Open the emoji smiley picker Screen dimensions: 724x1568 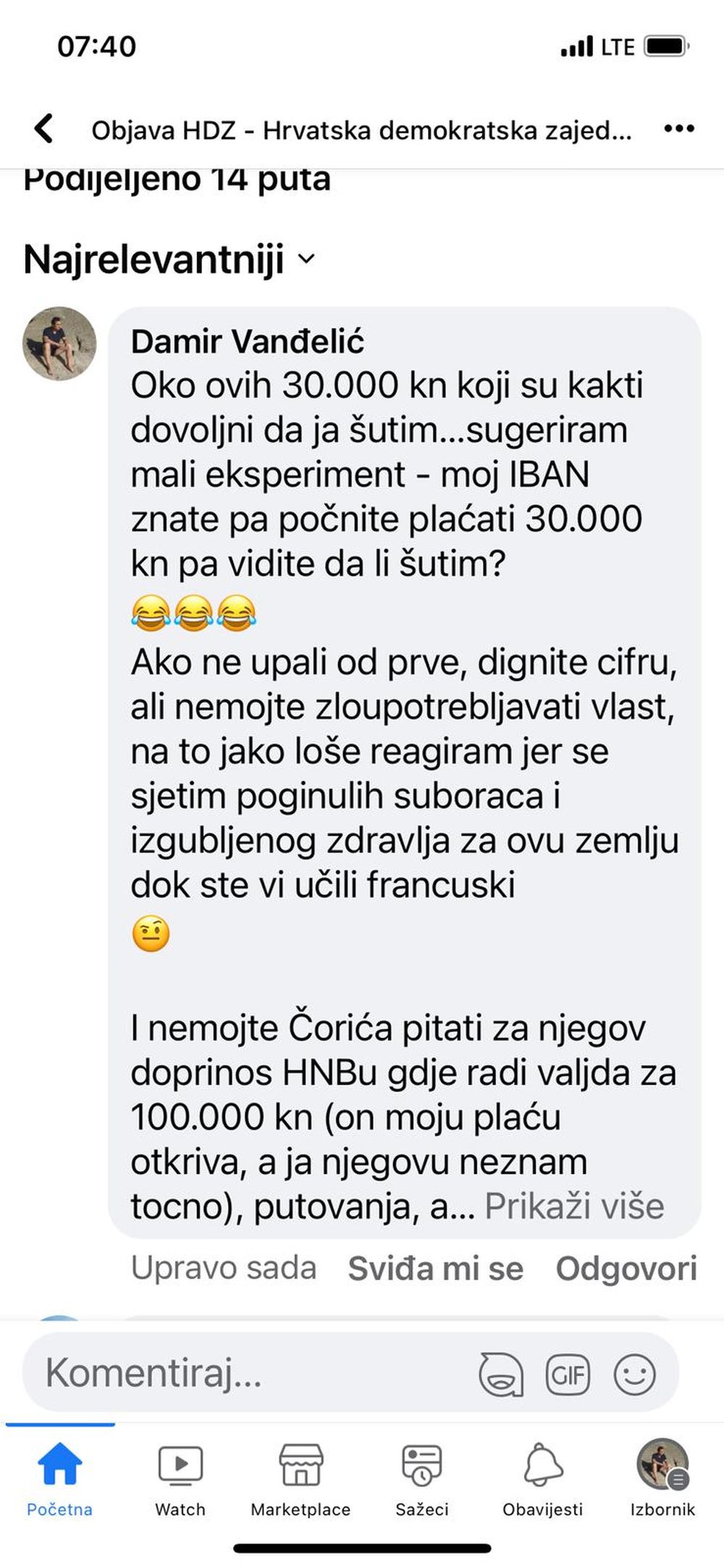tap(635, 1374)
